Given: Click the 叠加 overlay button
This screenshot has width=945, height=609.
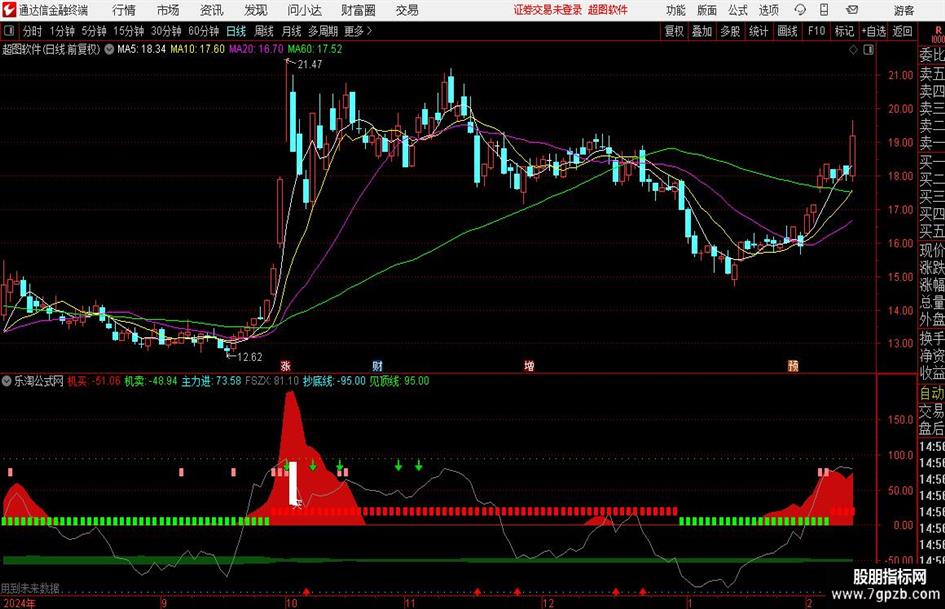Looking at the screenshot, I should [702, 31].
